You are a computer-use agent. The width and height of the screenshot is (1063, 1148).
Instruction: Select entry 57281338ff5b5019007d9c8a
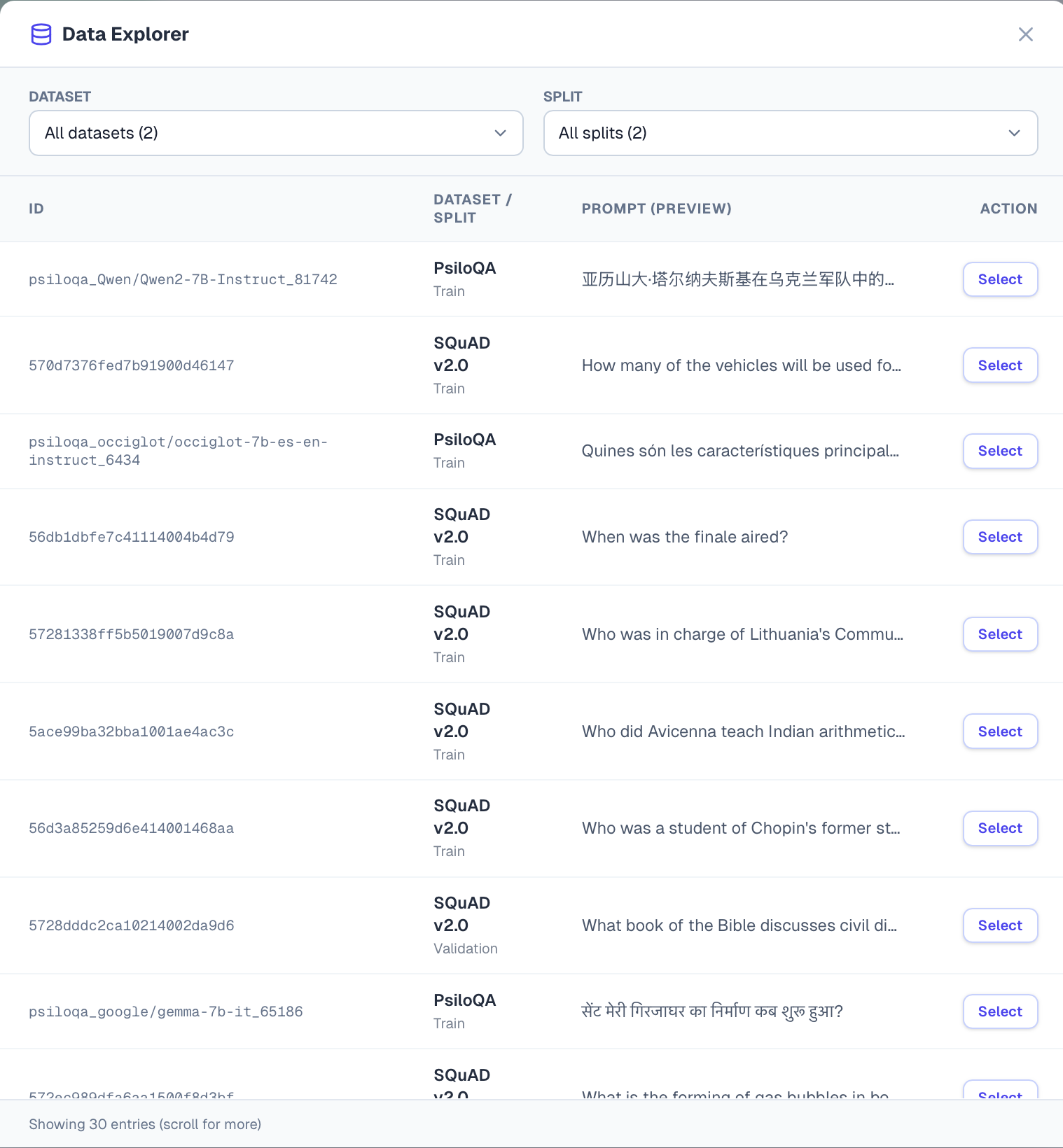click(x=1000, y=634)
